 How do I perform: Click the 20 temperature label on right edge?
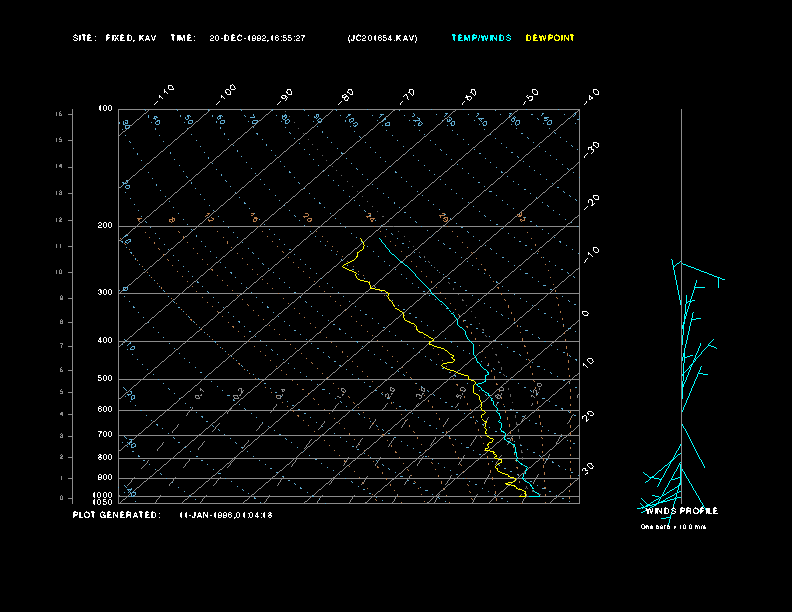coord(588,416)
